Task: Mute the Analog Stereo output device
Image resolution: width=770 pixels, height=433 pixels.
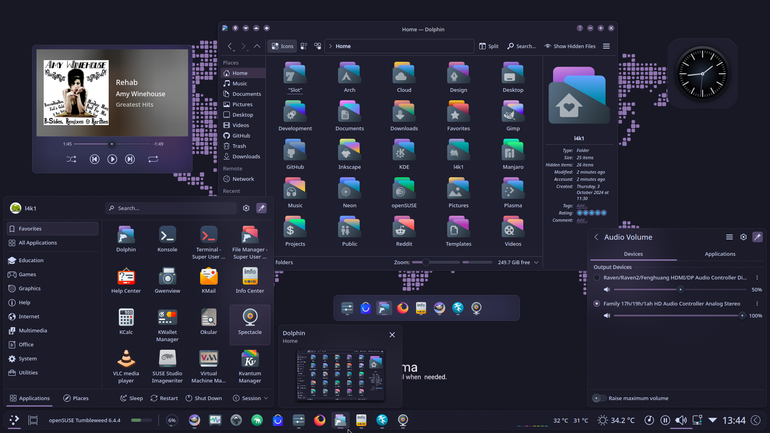Action: click(607, 316)
